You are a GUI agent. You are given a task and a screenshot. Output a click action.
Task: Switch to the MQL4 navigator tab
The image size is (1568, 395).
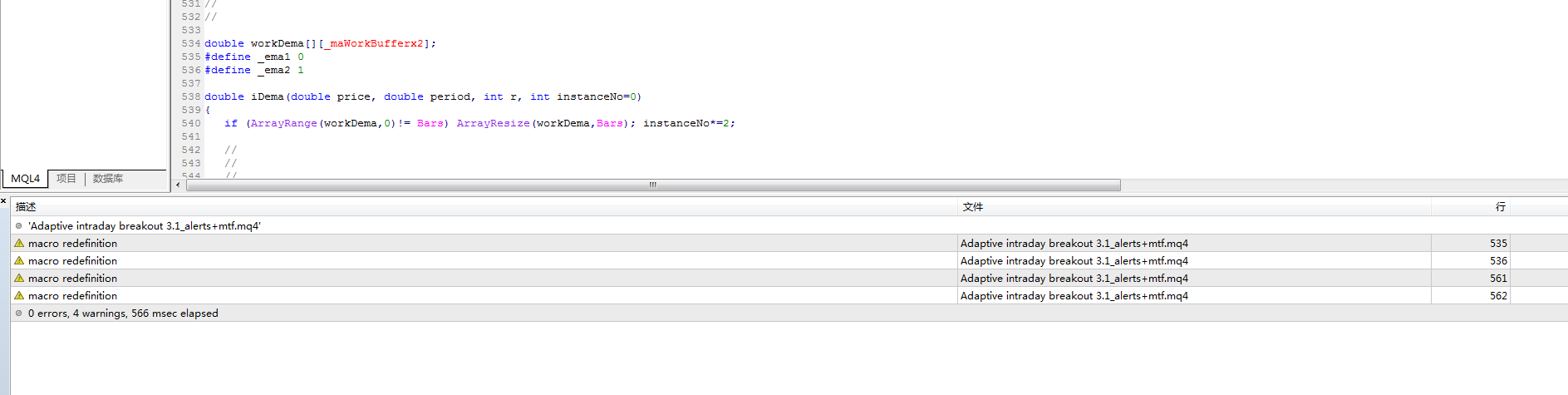click(25, 179)
